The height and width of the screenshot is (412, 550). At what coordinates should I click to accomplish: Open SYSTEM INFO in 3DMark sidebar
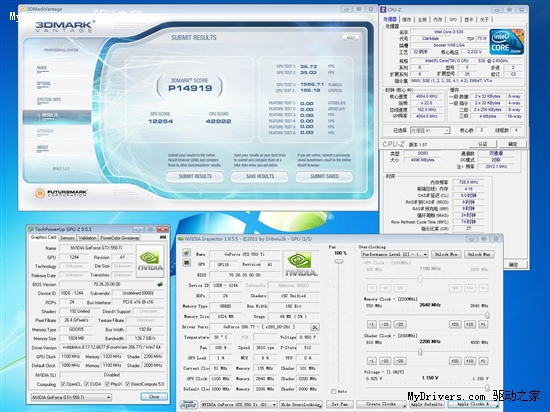pyautogui.click(x=49, y=100)
